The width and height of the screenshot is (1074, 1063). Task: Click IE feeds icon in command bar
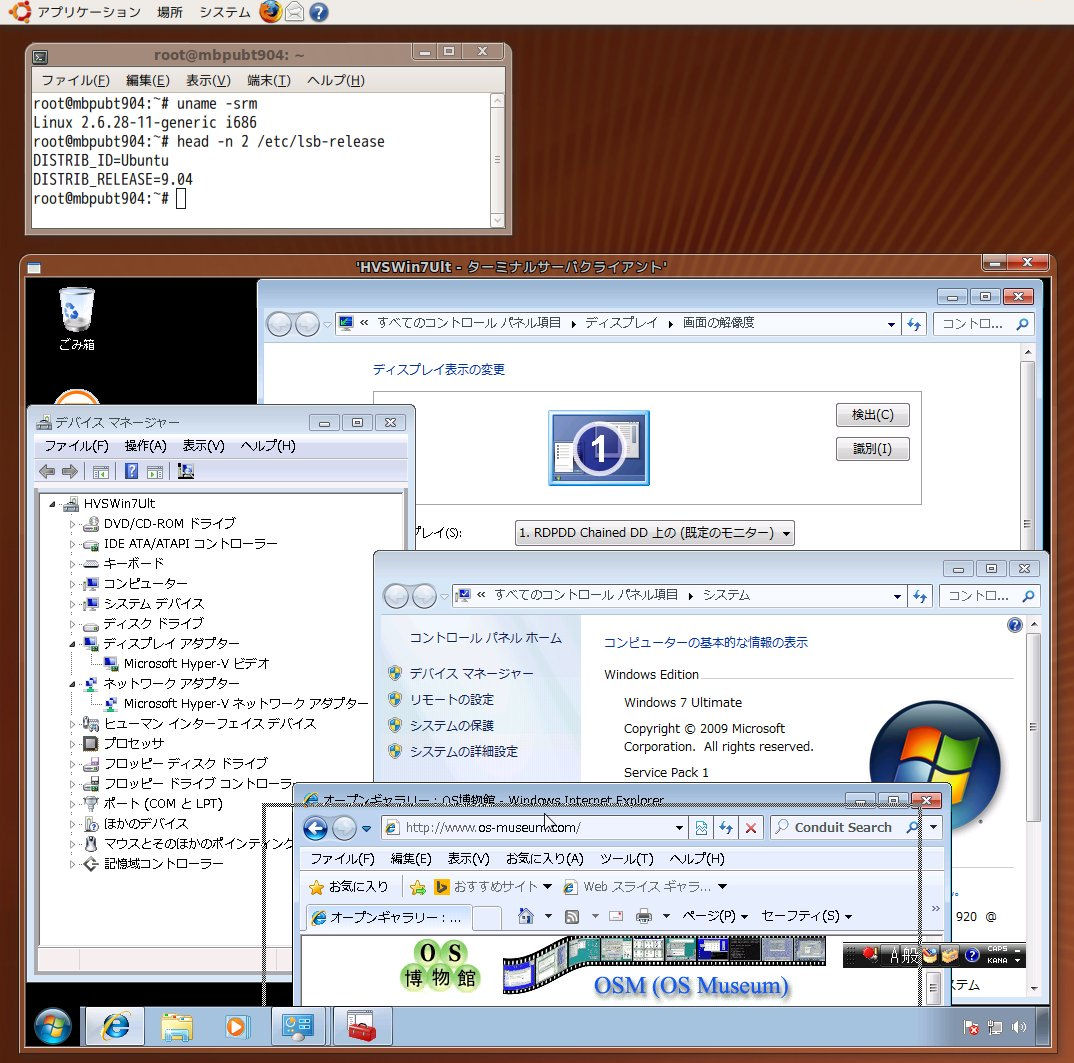pyautogui.click(x=572, y=916)
